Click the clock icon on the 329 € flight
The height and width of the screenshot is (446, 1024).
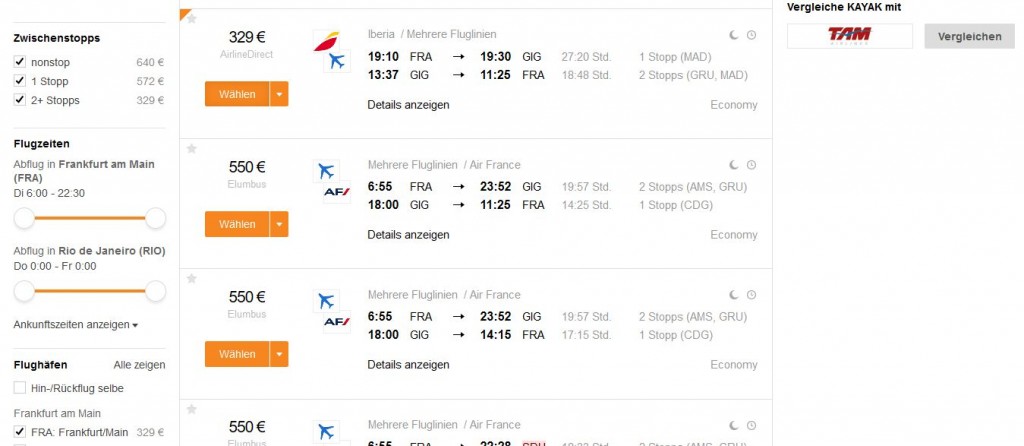(751, 35)
